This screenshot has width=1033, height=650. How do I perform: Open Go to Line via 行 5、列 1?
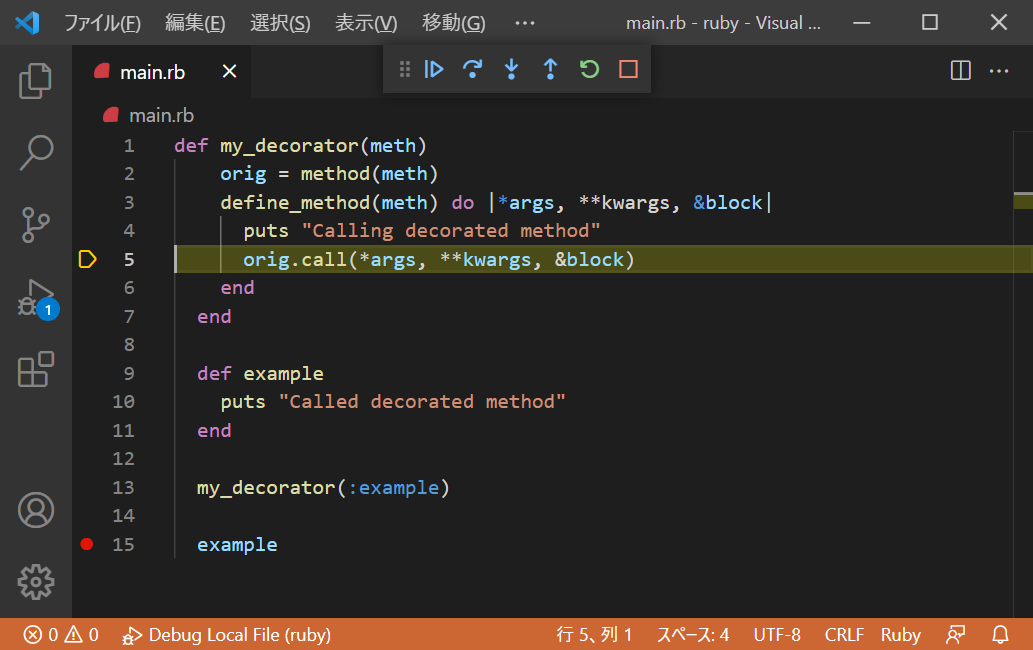point(594,635)
